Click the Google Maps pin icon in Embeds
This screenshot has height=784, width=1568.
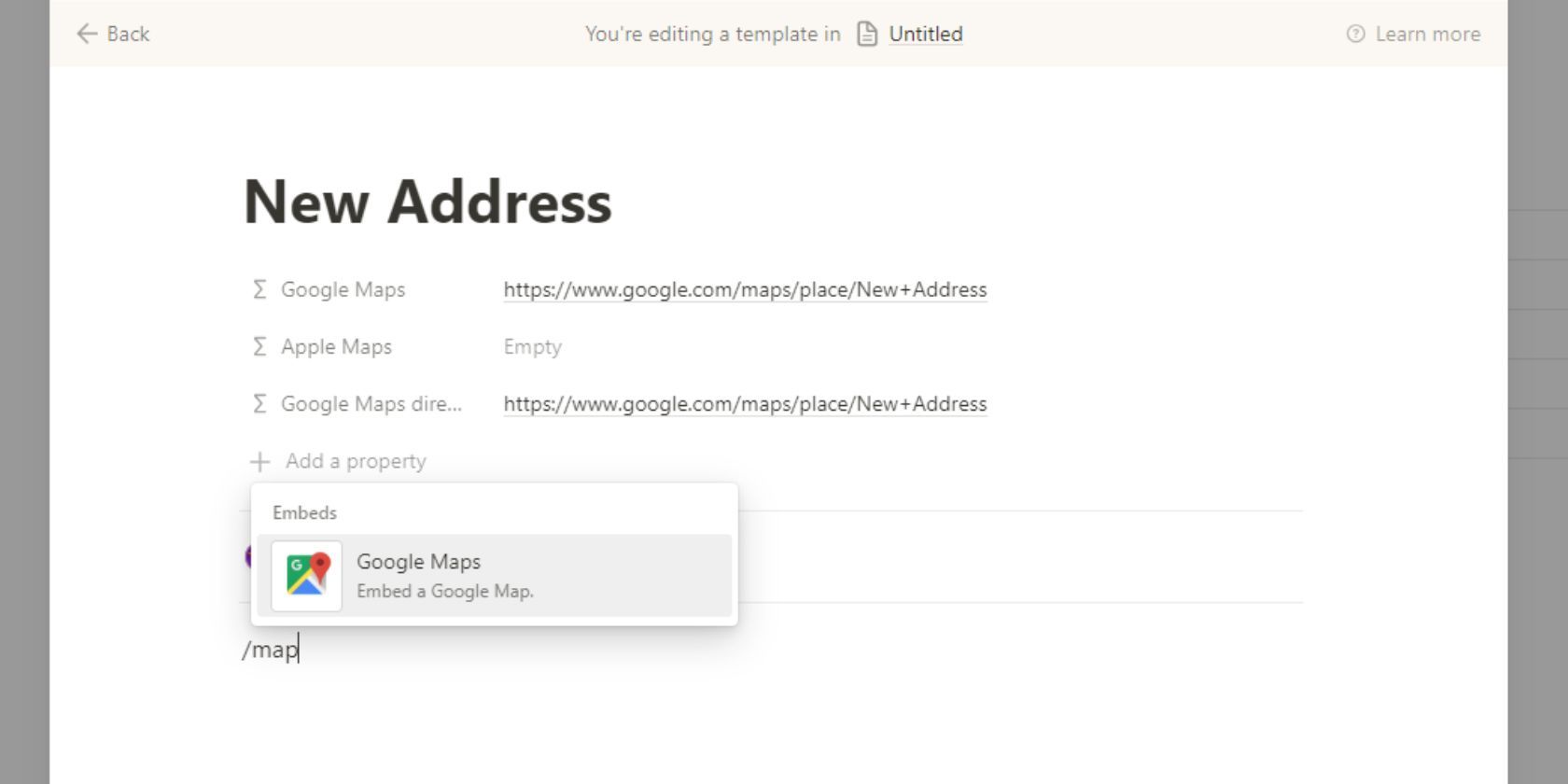pyautogui.click(x=307, y=576)
